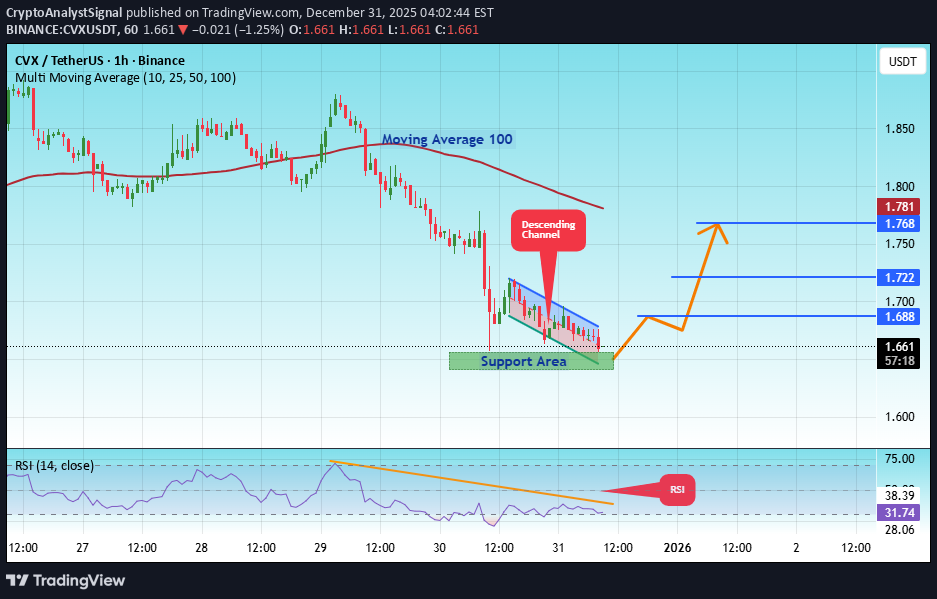The width and height of the screenshot is (937, 599).
Task: Click the red Descending Channel callout
Action: [547, 230]
